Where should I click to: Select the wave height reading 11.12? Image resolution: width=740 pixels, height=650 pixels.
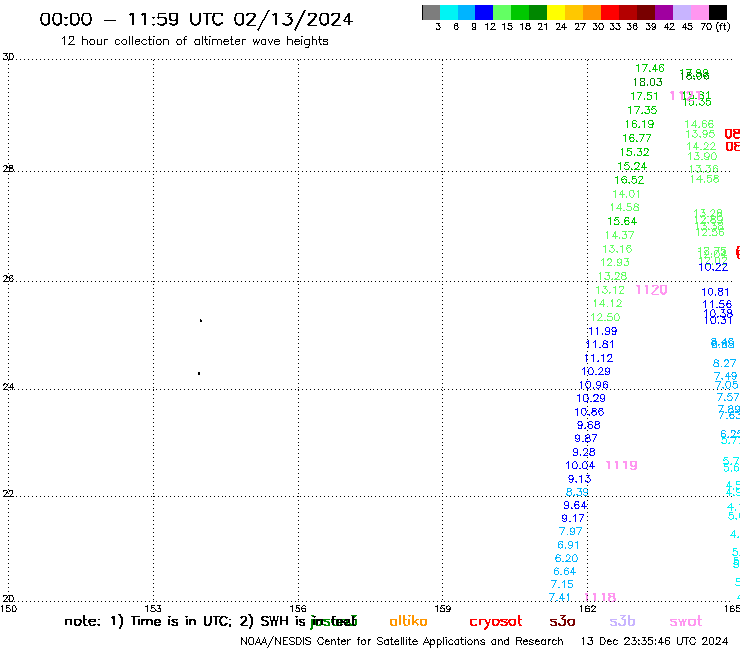coord(598,358)
